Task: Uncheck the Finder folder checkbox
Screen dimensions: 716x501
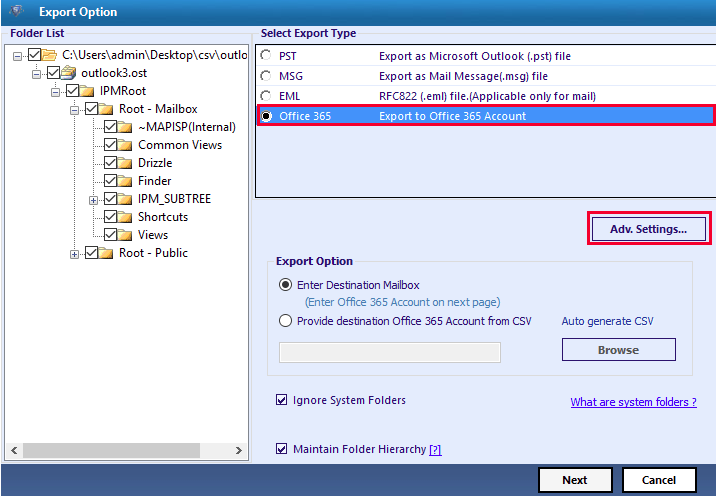Action: click(x=110, y=180)
